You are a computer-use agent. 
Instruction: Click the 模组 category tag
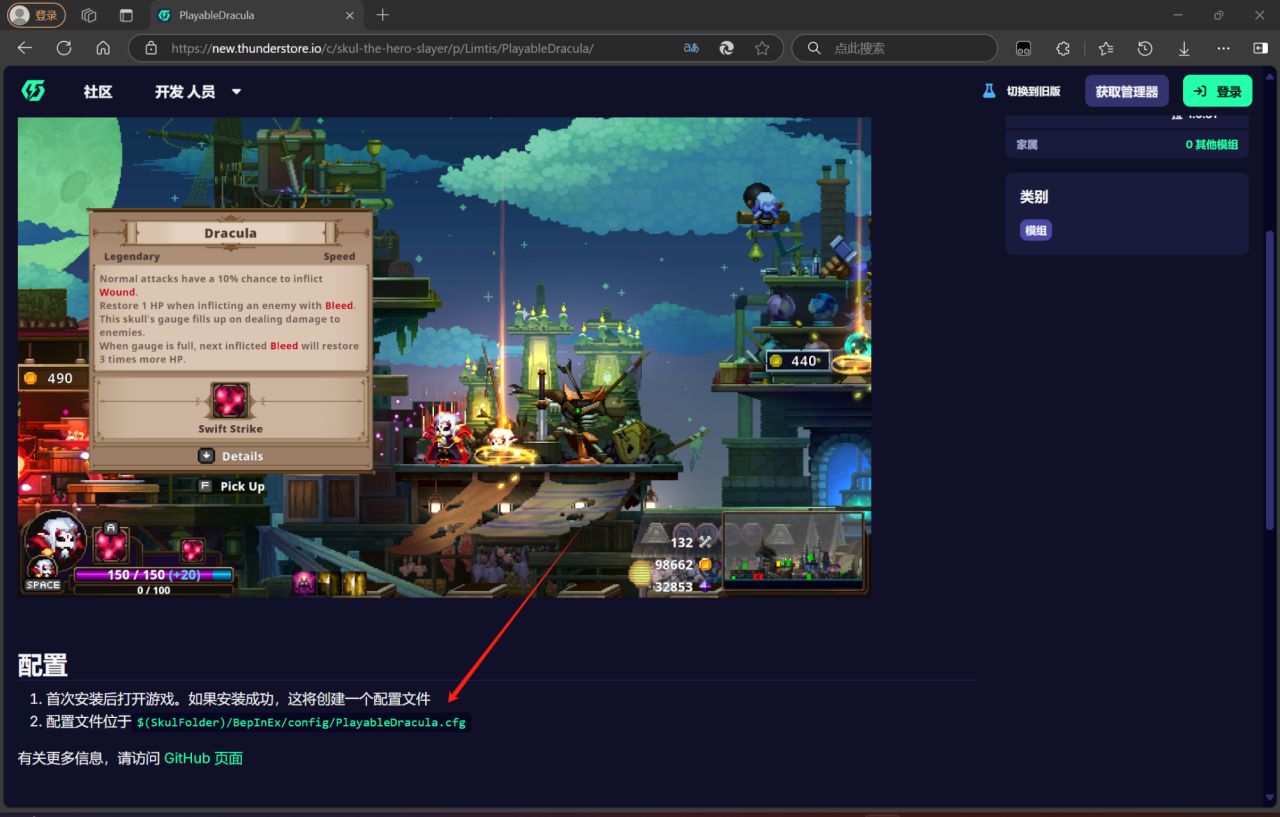click(1036, 231)
